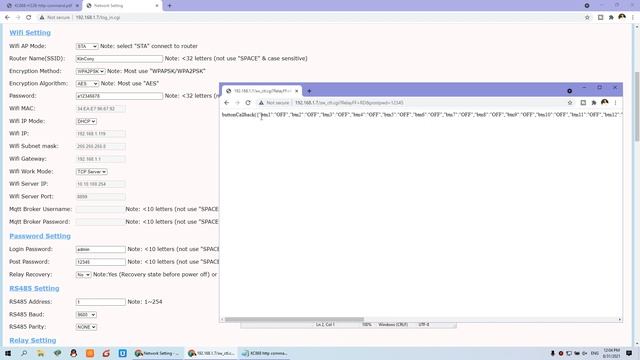The image size is (640, 360).
Task: Click the Mqtt Broker Password field
Action: point(100,222)
